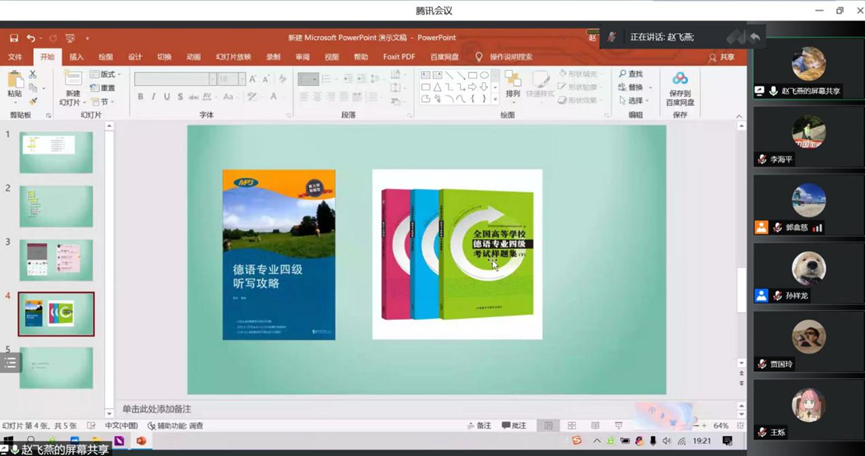Click the Tell Me lightbulb search icon
Viewport: 865px width, 456px height.
tap(479, 57)
